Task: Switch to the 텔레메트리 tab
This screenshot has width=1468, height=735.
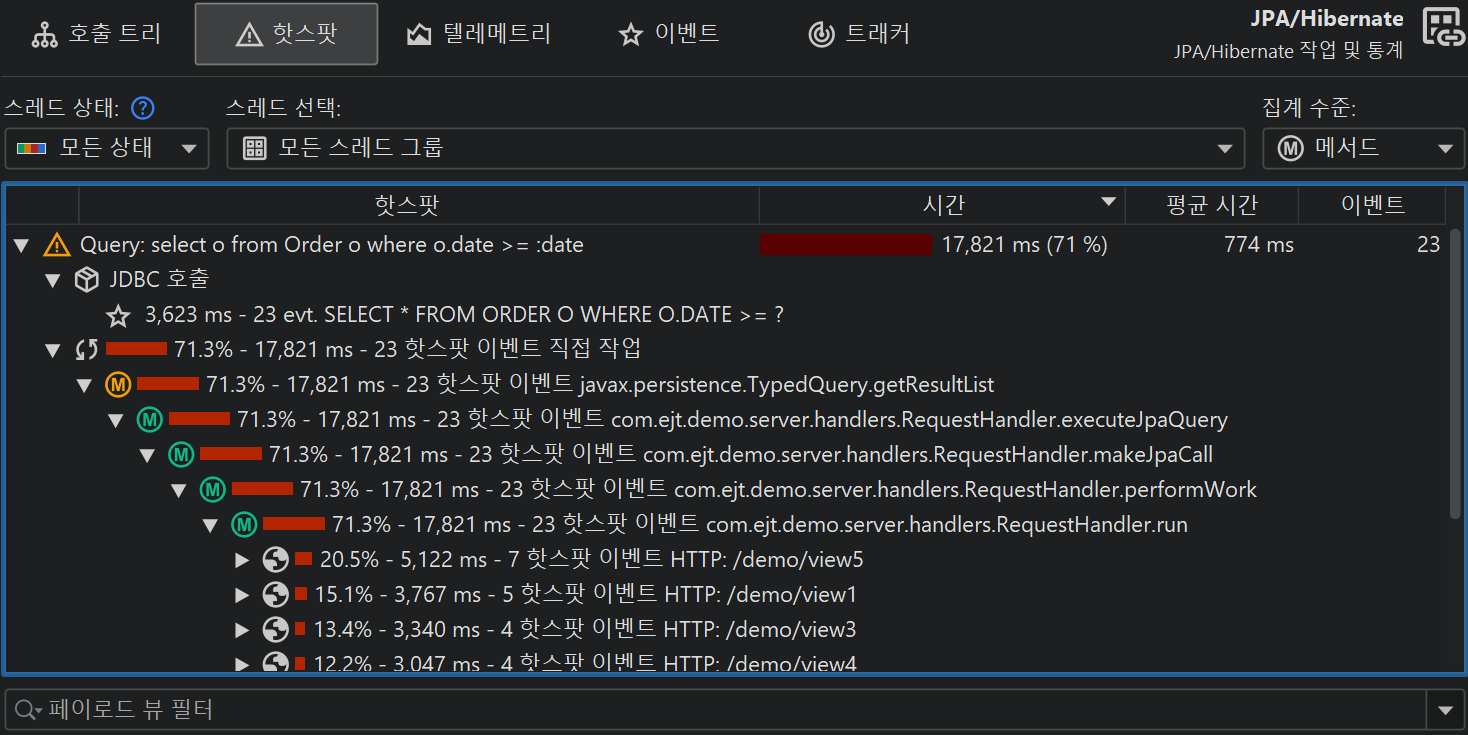Action: [478, 34]
